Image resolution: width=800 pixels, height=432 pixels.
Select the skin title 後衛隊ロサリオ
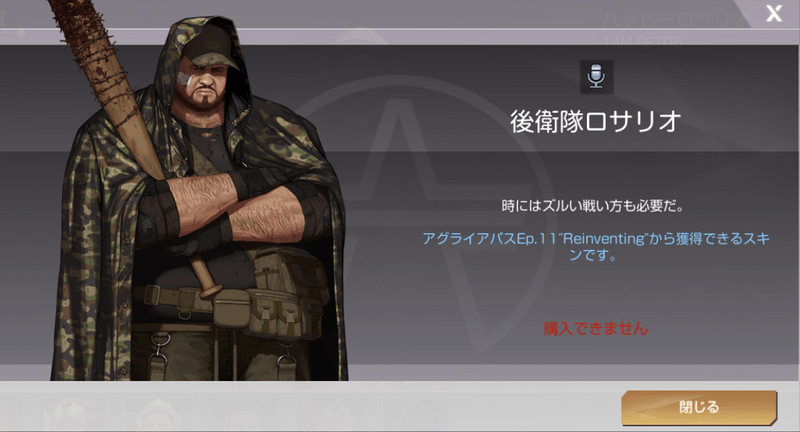click(596, 121)
